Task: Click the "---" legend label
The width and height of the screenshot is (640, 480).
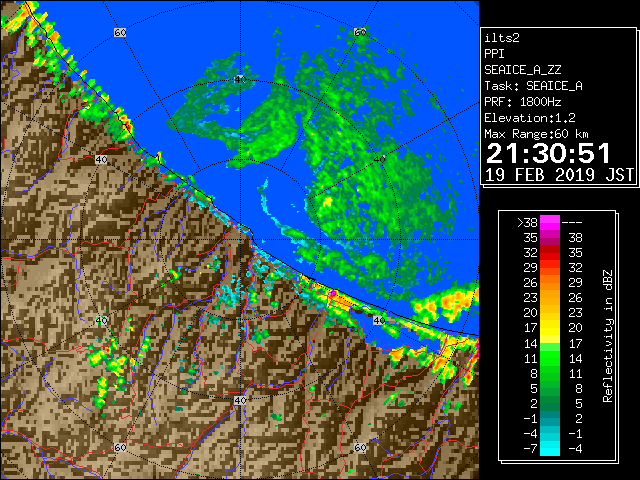Action: [572, 223]
